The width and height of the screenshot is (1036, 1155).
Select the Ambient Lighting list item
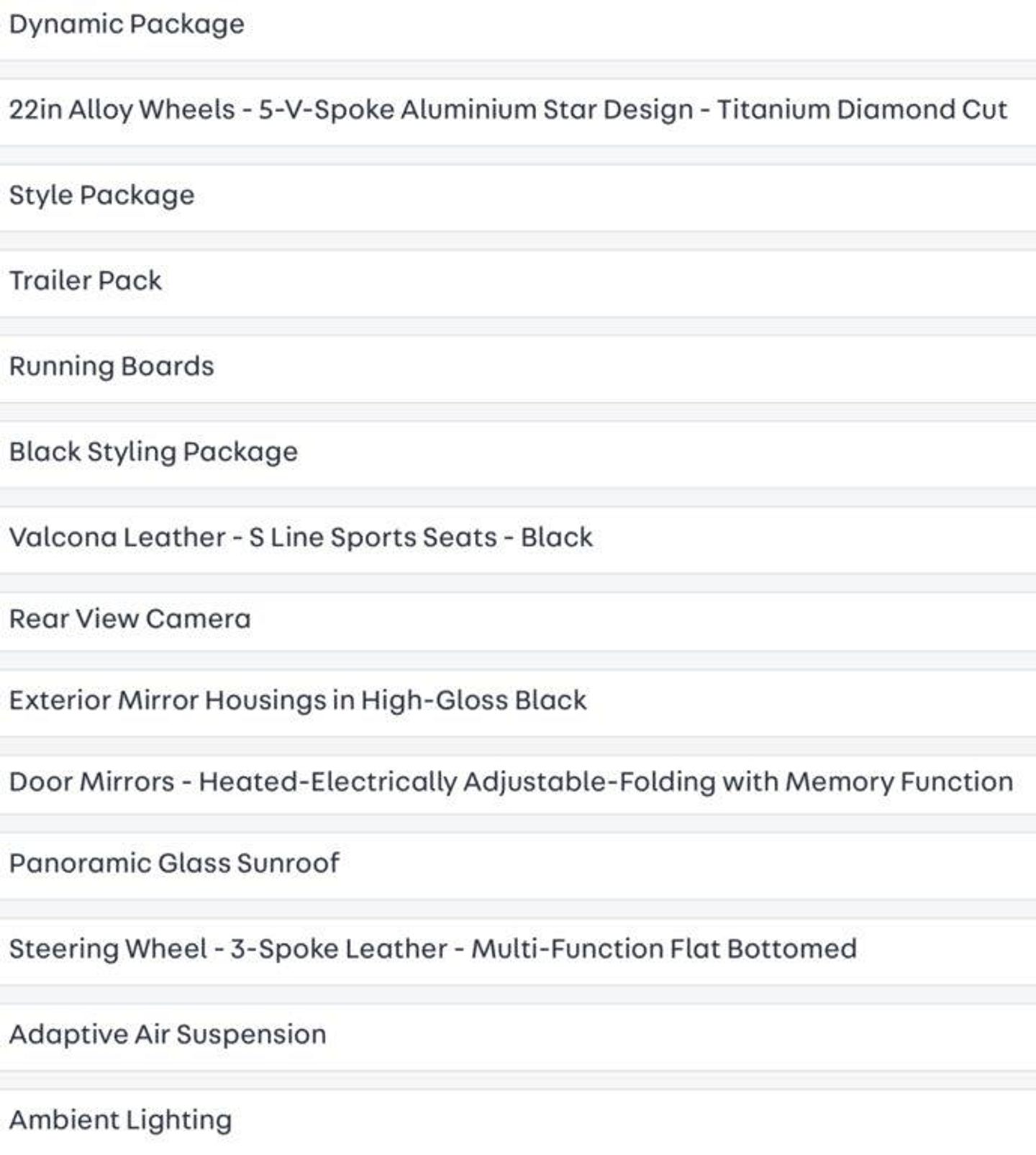120,1120
